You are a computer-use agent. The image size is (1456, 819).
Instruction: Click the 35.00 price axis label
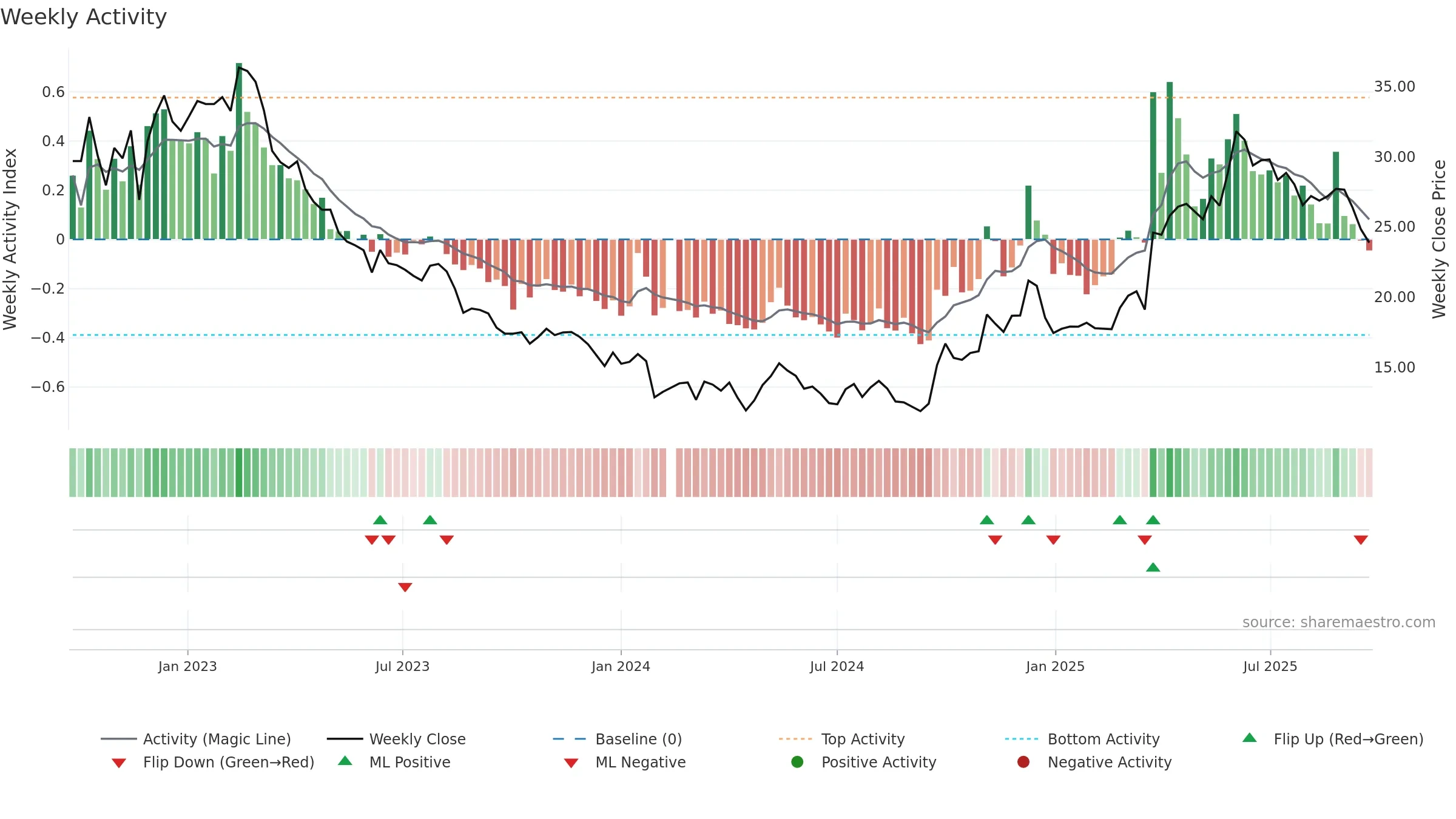coord(1394,87)
